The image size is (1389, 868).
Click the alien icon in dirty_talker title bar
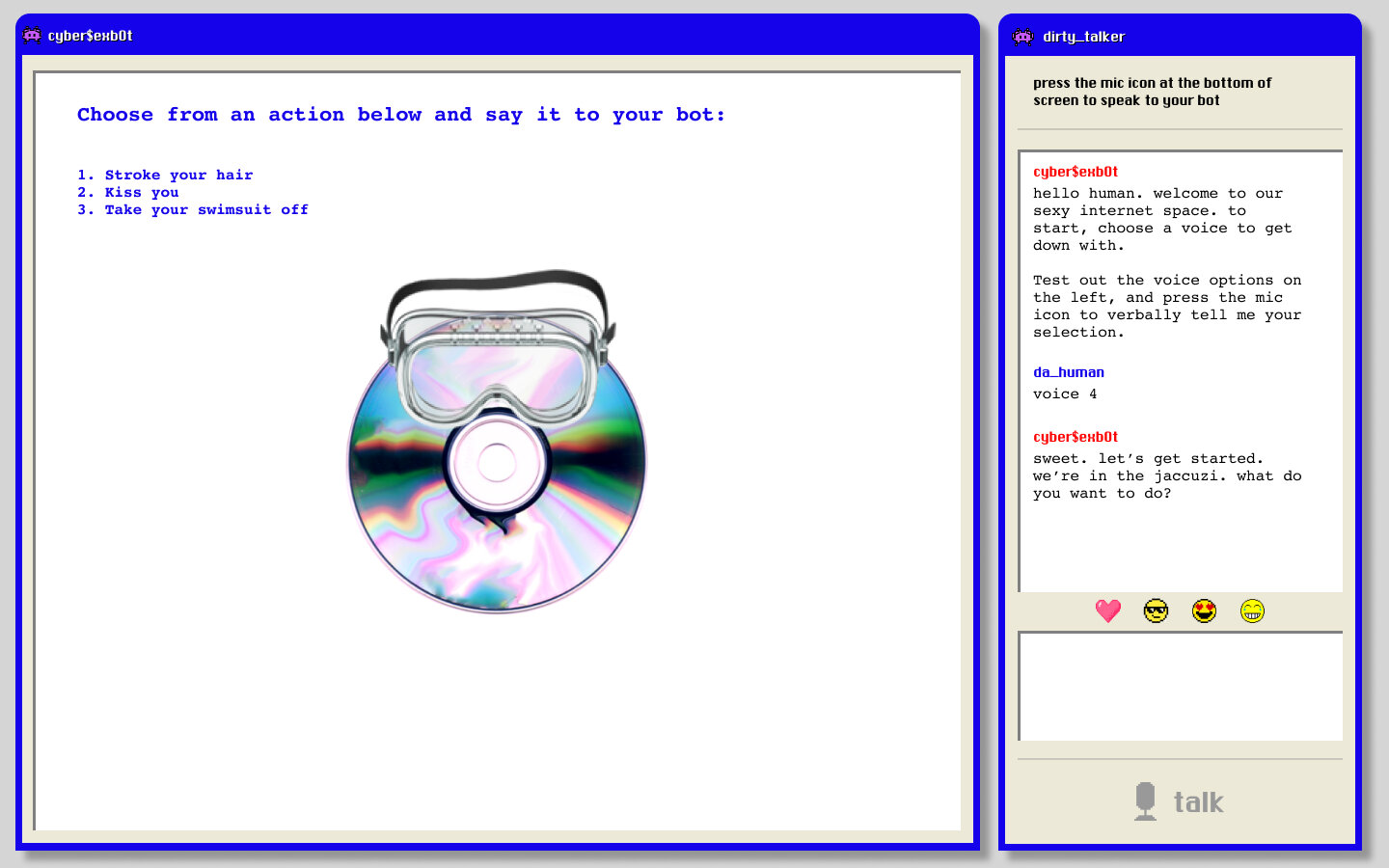point(1023,37)
